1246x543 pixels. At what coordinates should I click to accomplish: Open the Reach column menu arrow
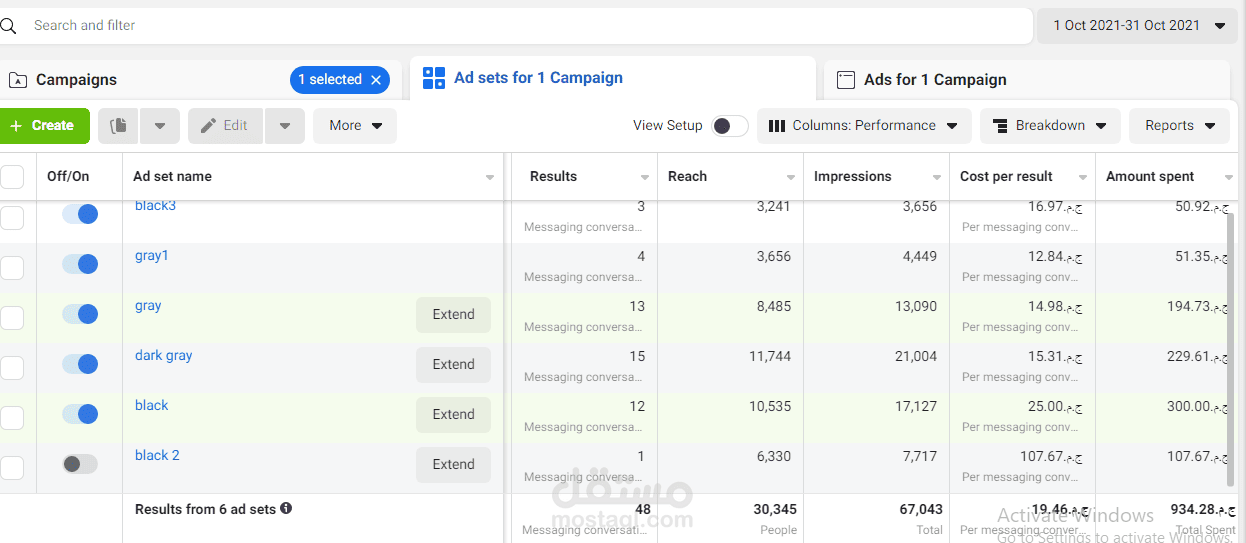pos(791,178)
